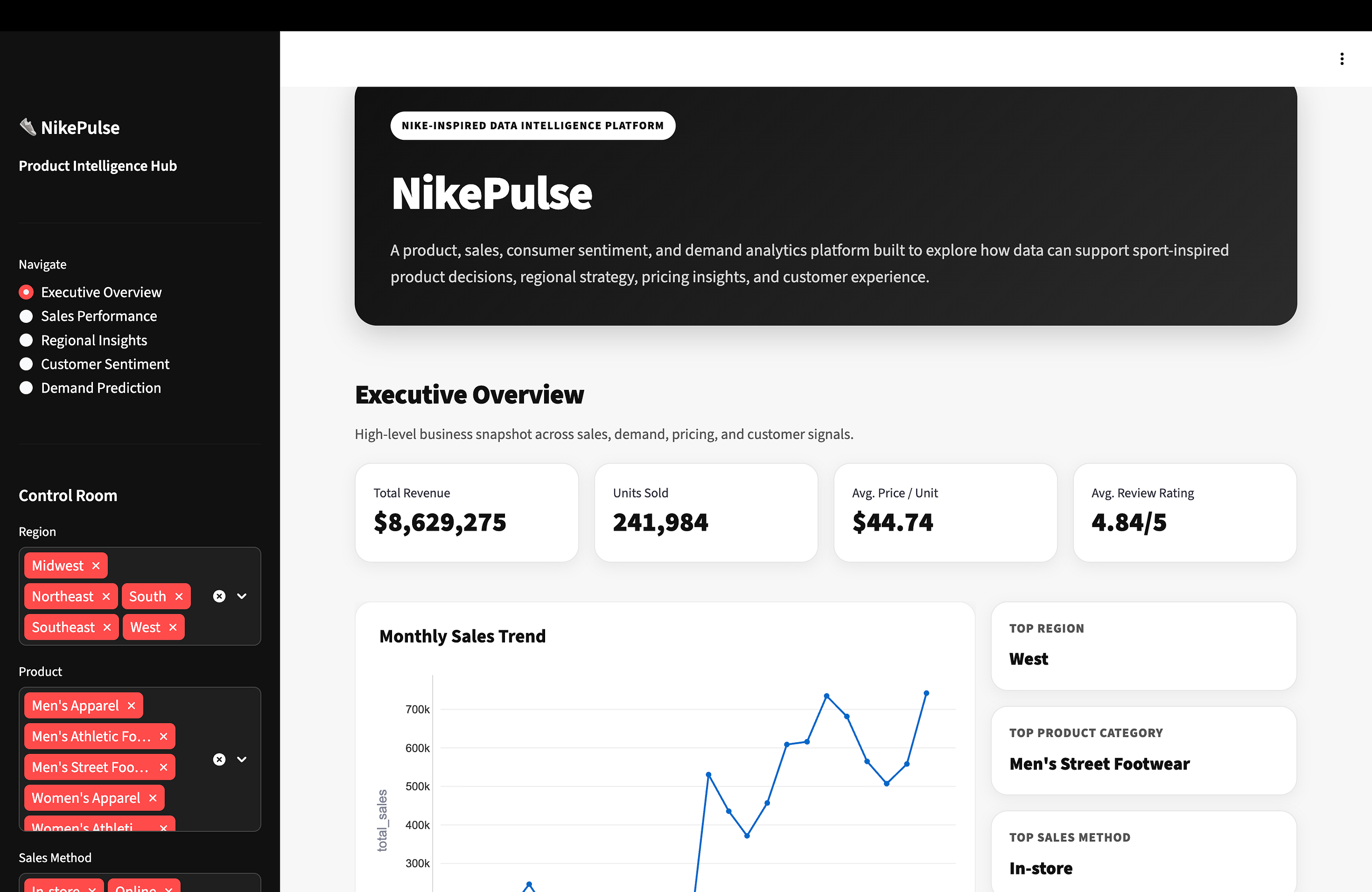Screen dimensions: 1372x892
Task: Select the Demand Prediction radio option
Action: (26, 388)
